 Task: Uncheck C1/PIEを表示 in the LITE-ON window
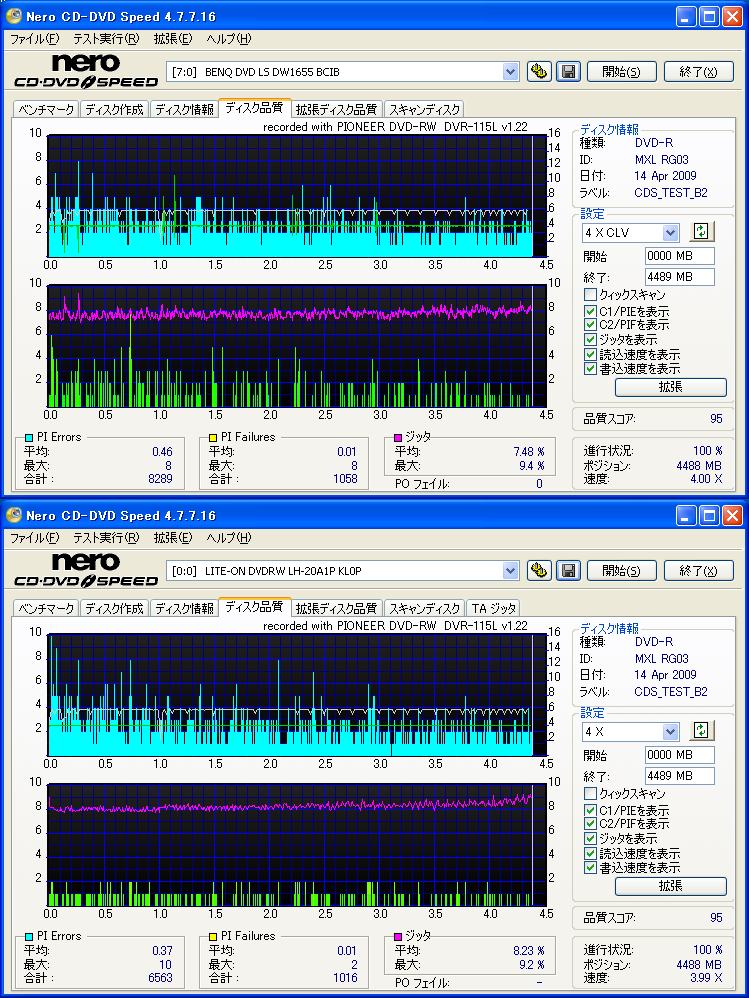pos(591,810)
